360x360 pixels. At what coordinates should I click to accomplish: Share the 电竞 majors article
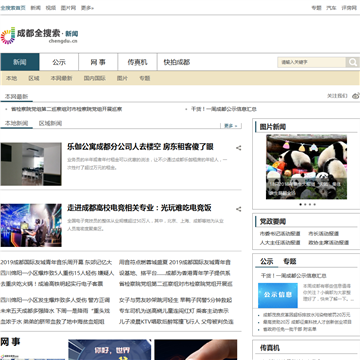[239, 209]
